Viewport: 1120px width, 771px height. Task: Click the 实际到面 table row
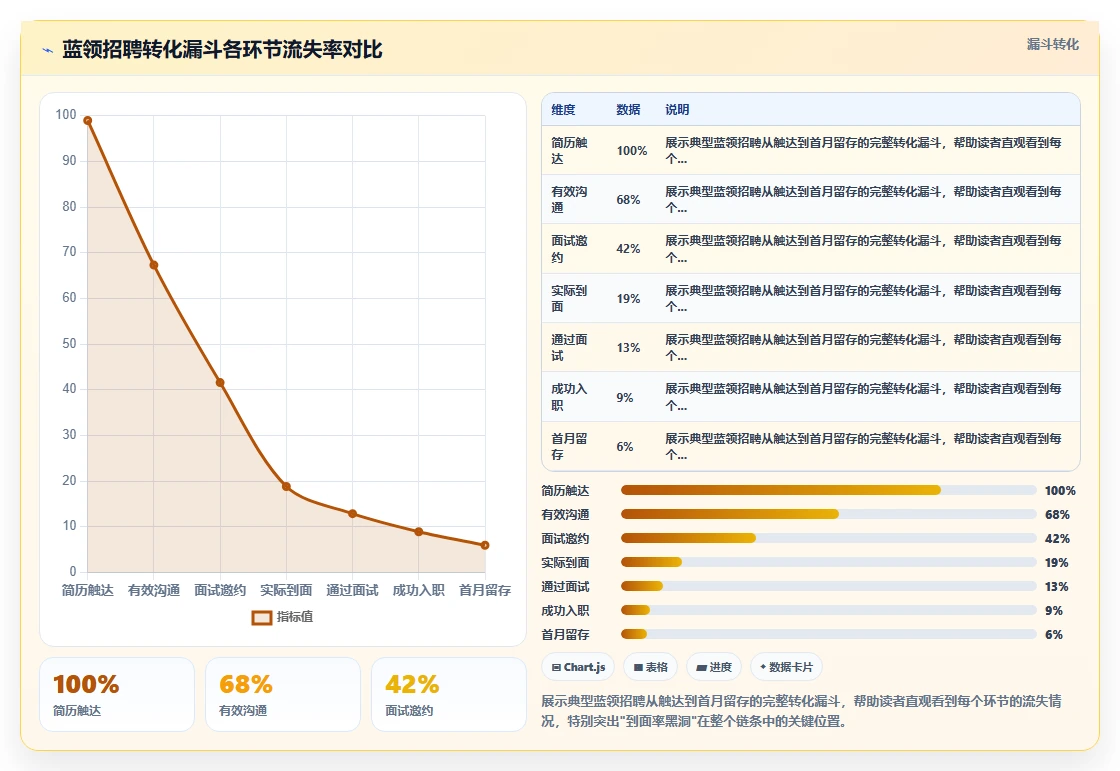tap(811, 298)
